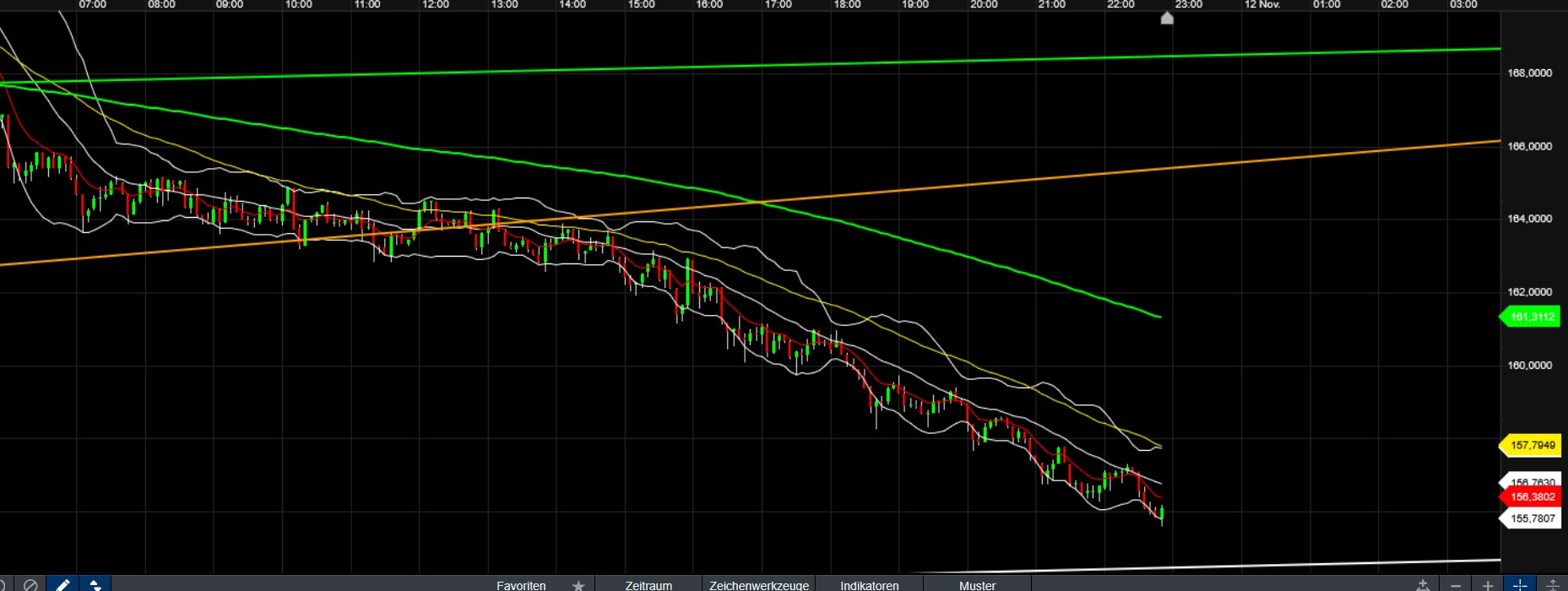Image resolution: width=1568 pixels, height=591 pixels.
Task: Click the white 155,7807 price label
Action: 1532,518
